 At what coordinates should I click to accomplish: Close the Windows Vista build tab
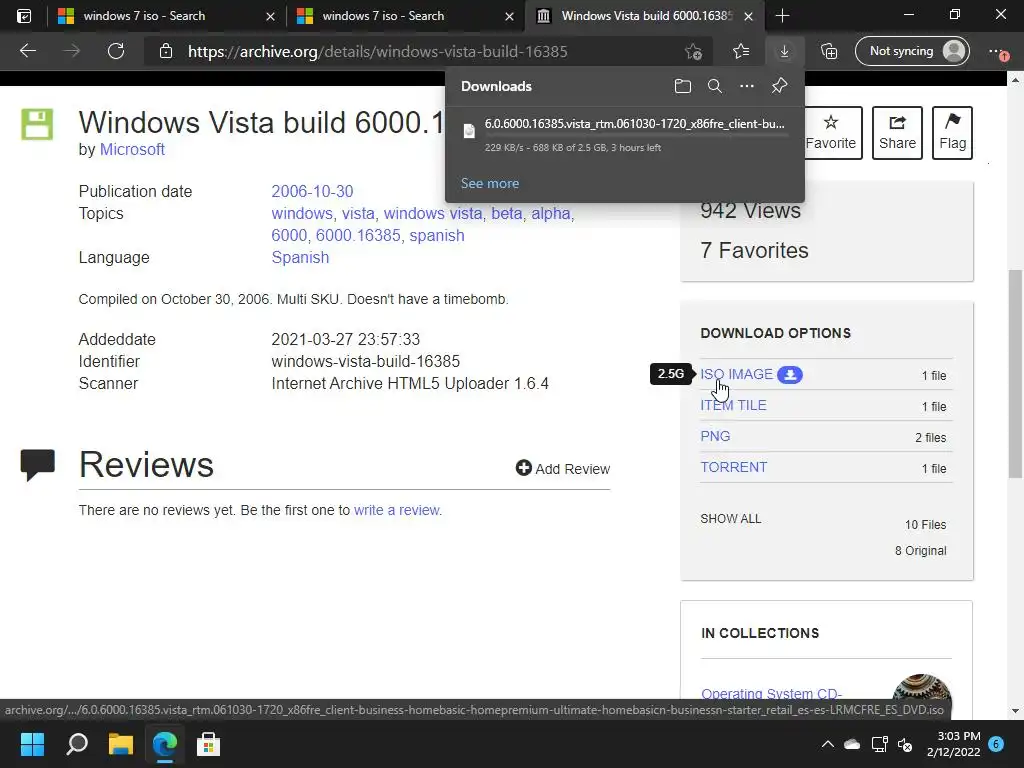tap(749, 16)
